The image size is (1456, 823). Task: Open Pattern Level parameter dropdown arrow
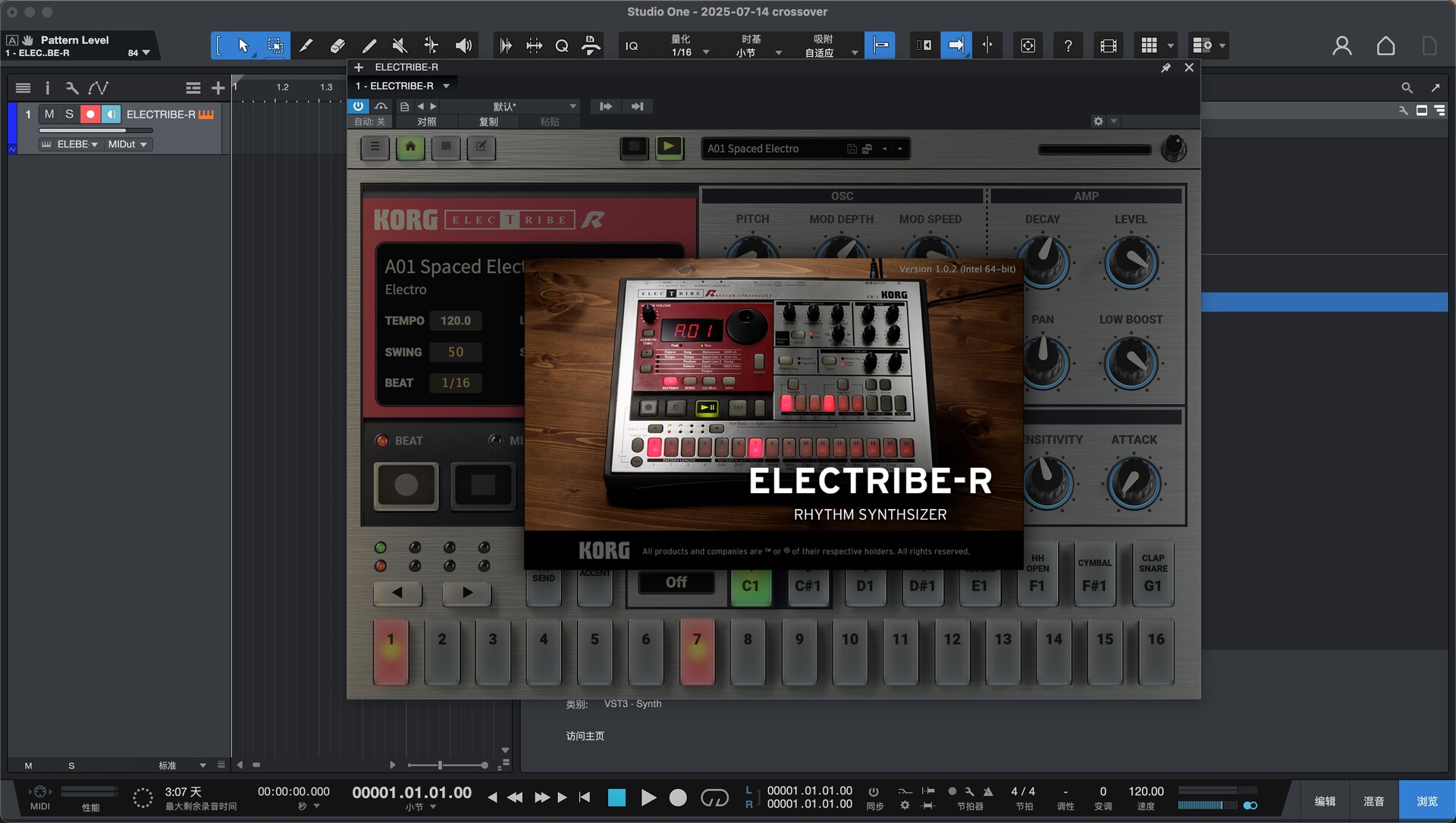coord(146,52)
